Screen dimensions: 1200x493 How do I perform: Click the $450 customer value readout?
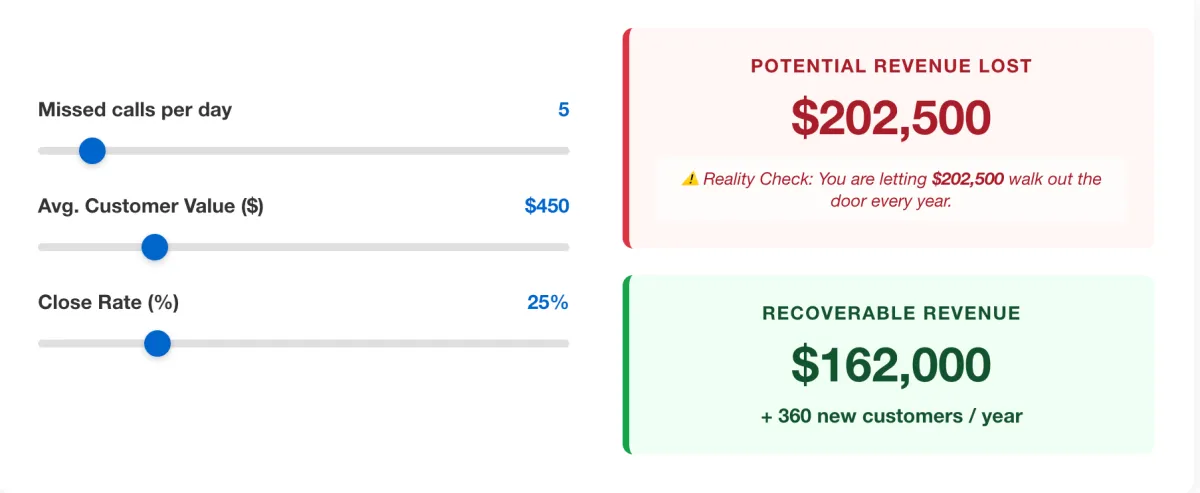pos(546,206)
